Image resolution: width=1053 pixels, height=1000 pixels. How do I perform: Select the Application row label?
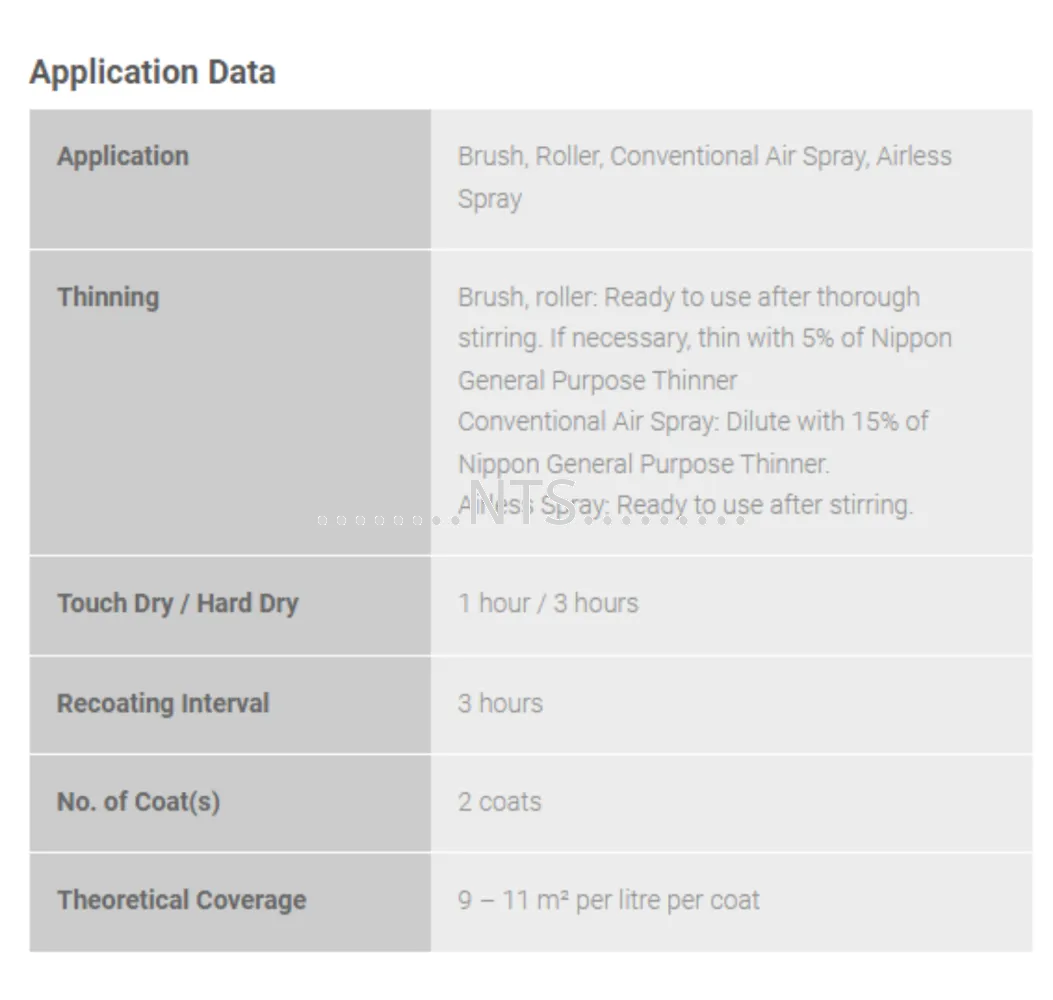coord(123,156)
